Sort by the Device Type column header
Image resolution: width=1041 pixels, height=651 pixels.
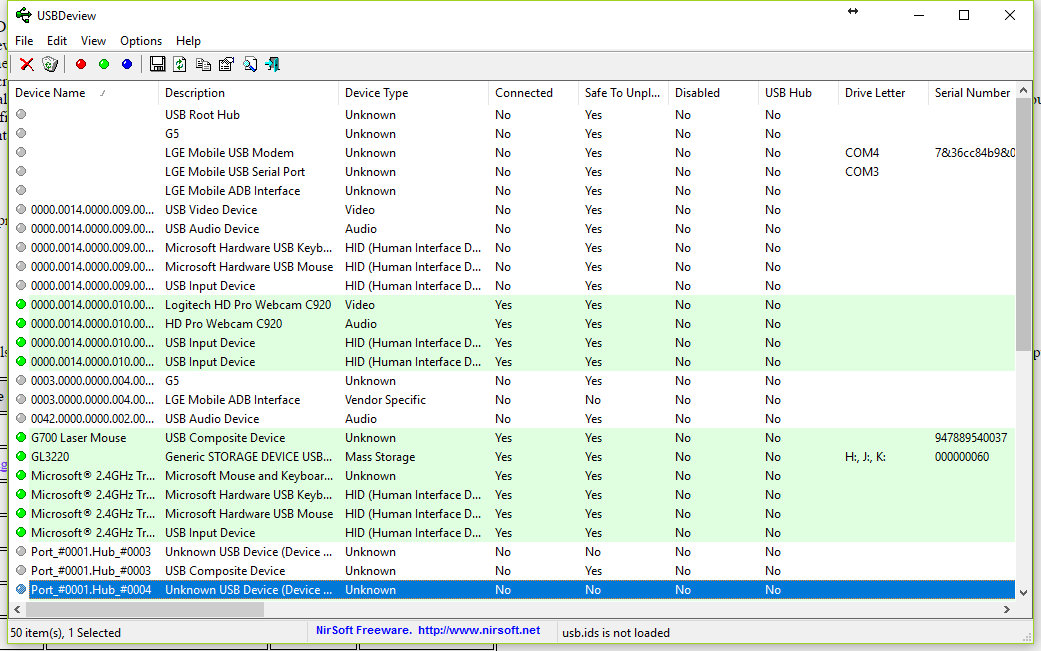coord(414,93)
